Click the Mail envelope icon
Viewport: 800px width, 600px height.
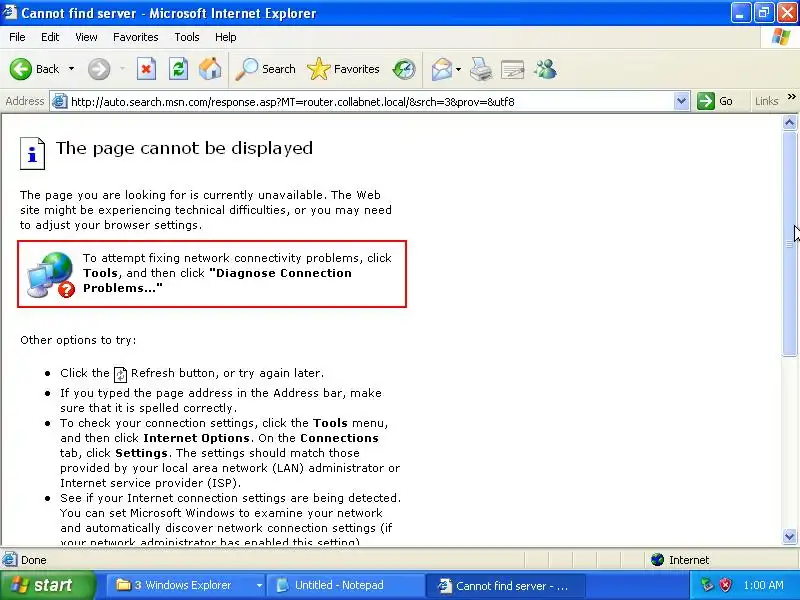coord(441,69)
